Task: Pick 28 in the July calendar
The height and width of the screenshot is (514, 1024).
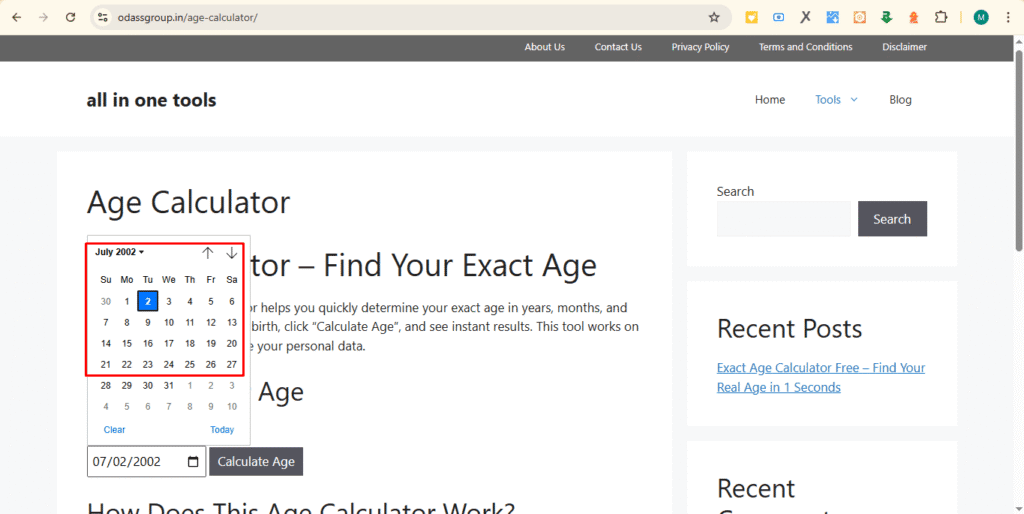Action: [106, 385]
